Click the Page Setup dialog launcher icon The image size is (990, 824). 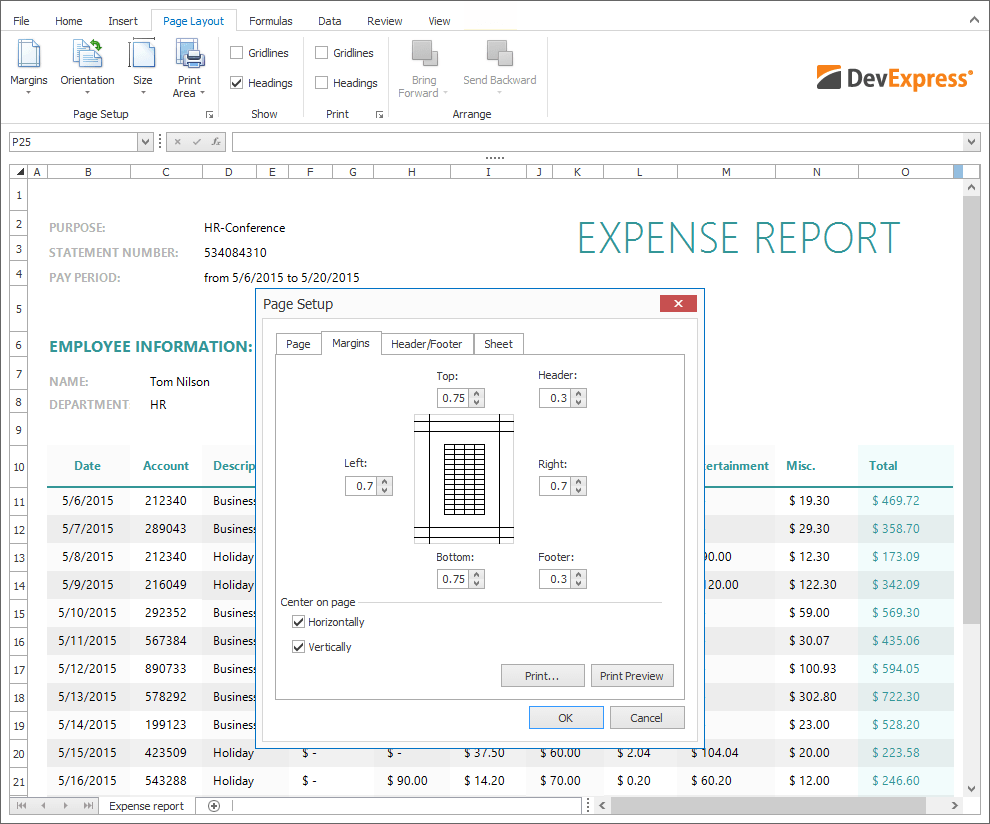pyautogui.click(x=210, y=115)
